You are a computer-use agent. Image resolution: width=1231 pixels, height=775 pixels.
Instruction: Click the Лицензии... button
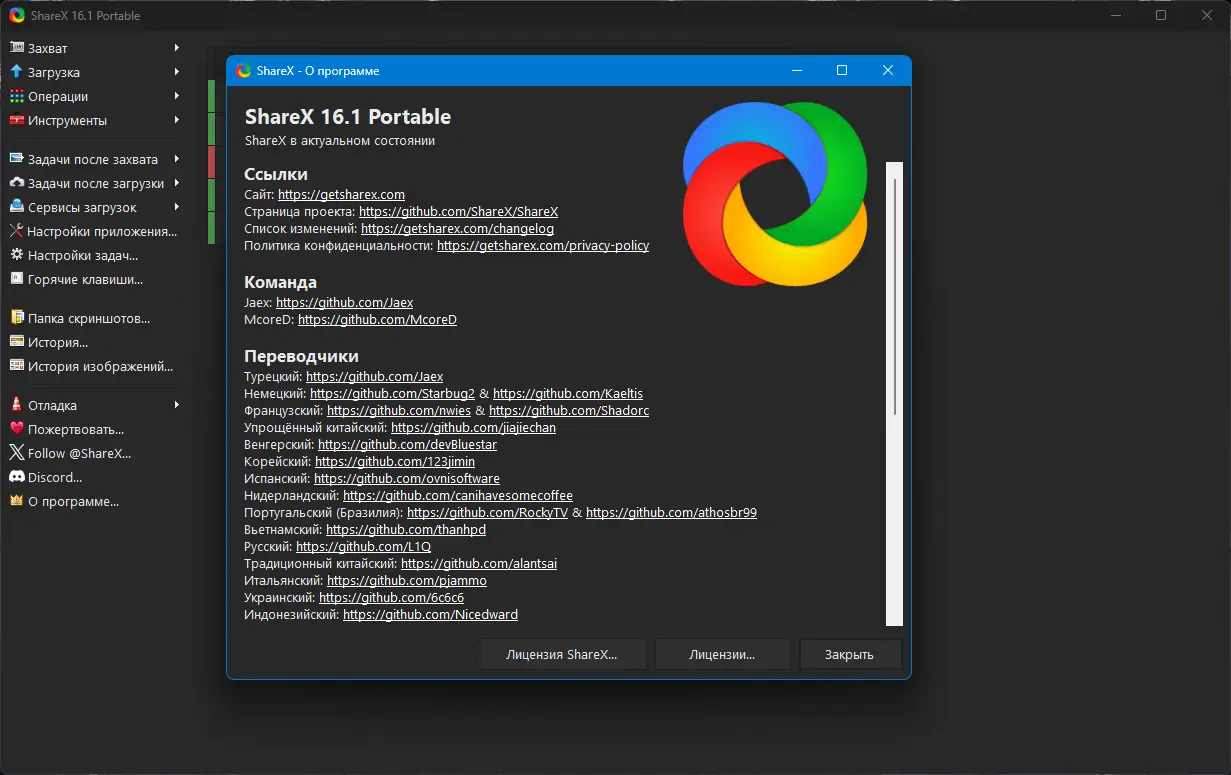(722, 654)
